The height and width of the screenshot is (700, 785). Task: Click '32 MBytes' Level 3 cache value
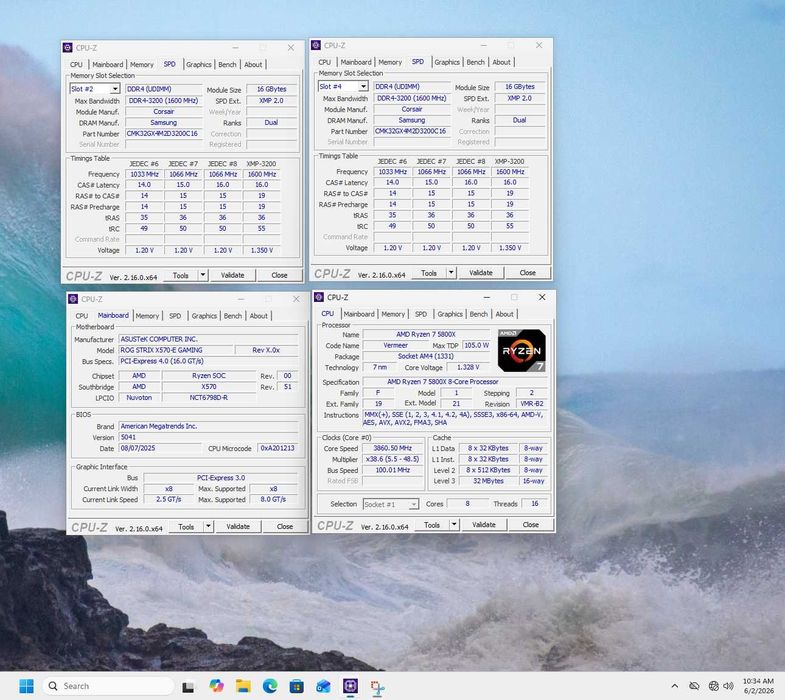[x=488, y=481]
